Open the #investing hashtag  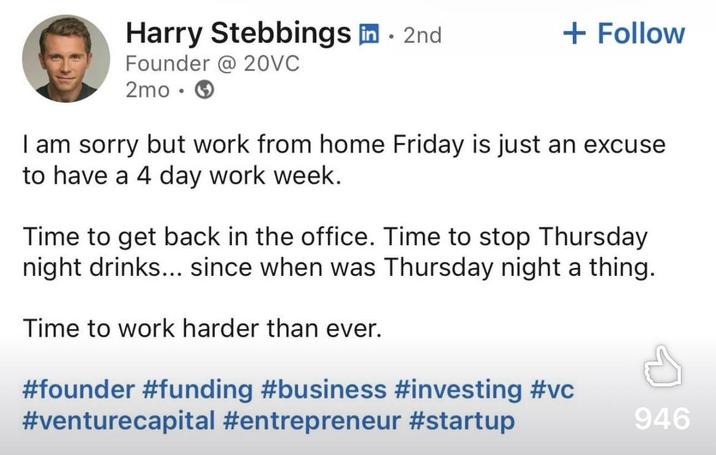tap(458, 391)
